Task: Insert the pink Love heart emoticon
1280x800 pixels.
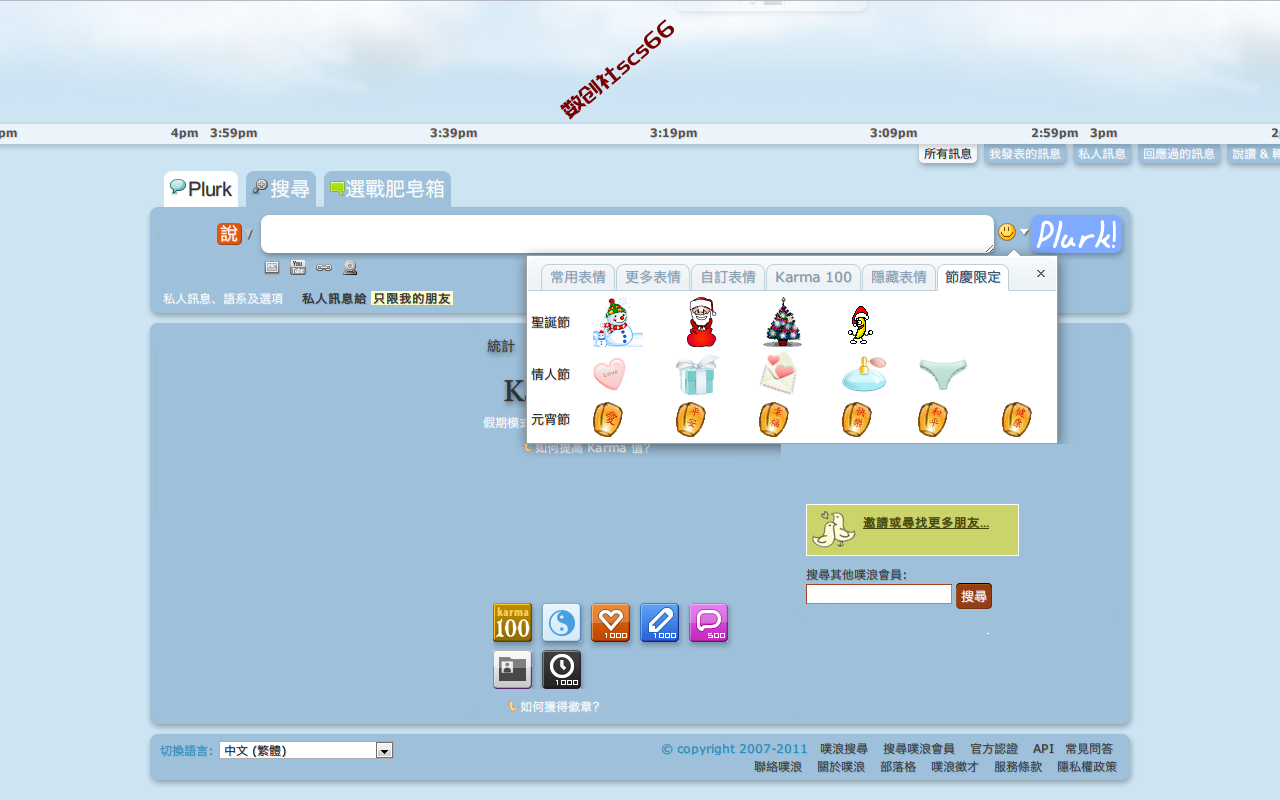Action: (609, 374)
